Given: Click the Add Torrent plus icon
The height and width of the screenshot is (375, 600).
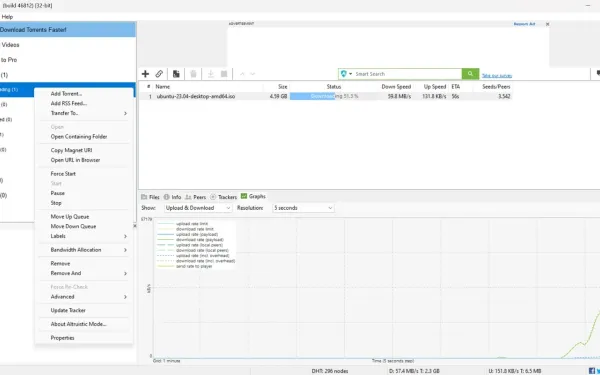Looking at the screenshot, I should point(145,74).
